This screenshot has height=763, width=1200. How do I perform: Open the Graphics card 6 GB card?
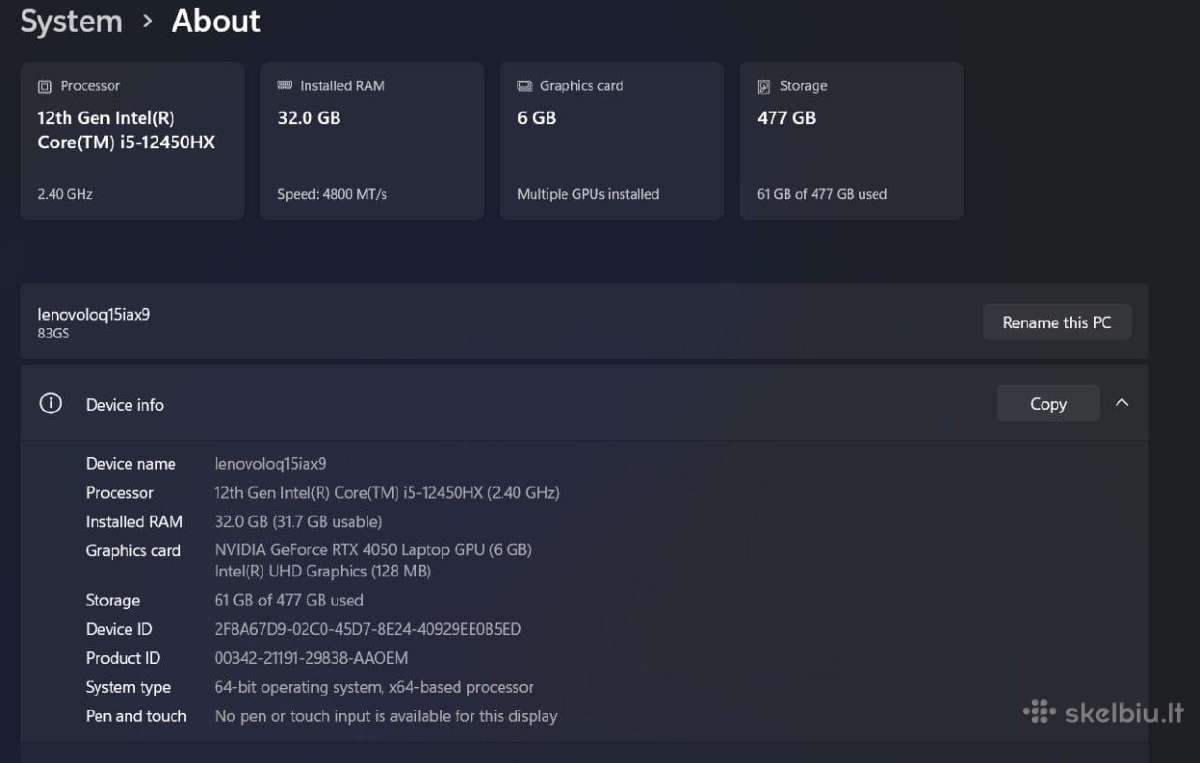click(x=612, y=141)
